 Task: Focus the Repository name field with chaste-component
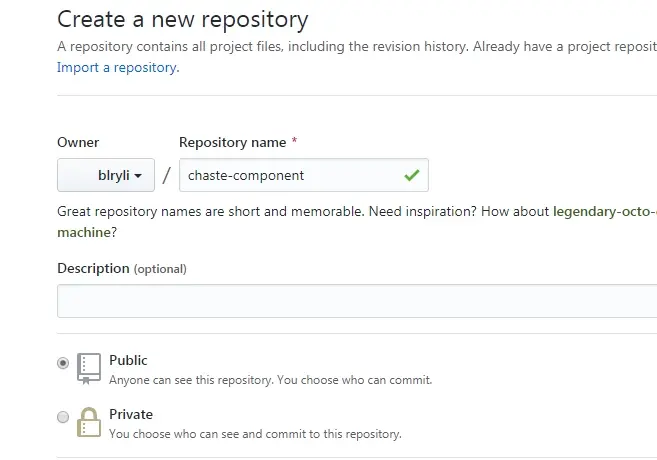point(290,175)
